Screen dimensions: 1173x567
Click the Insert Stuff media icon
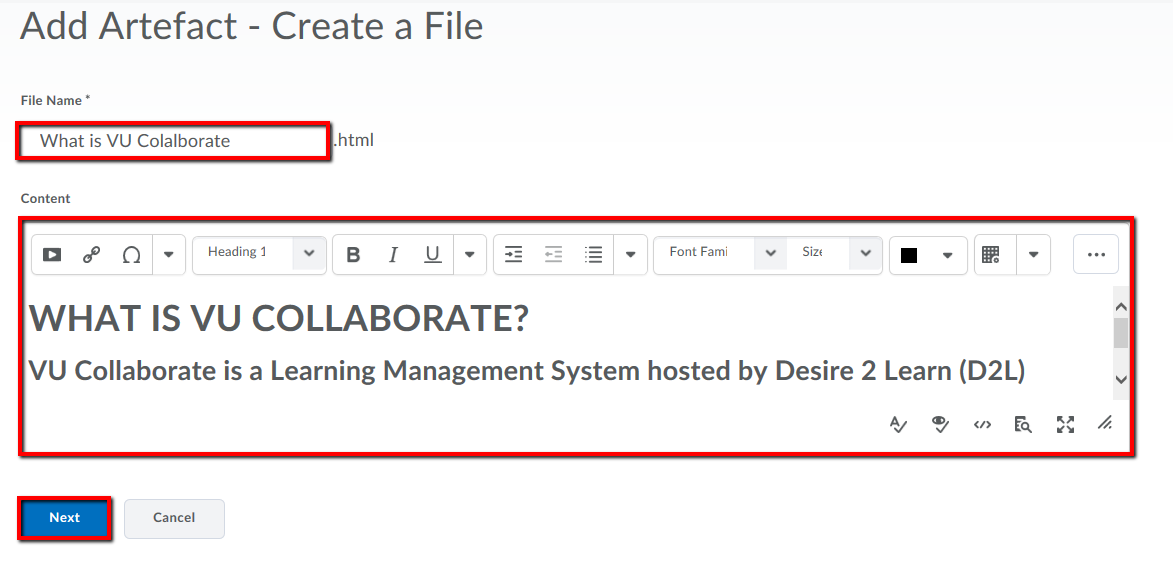[52, 255]
